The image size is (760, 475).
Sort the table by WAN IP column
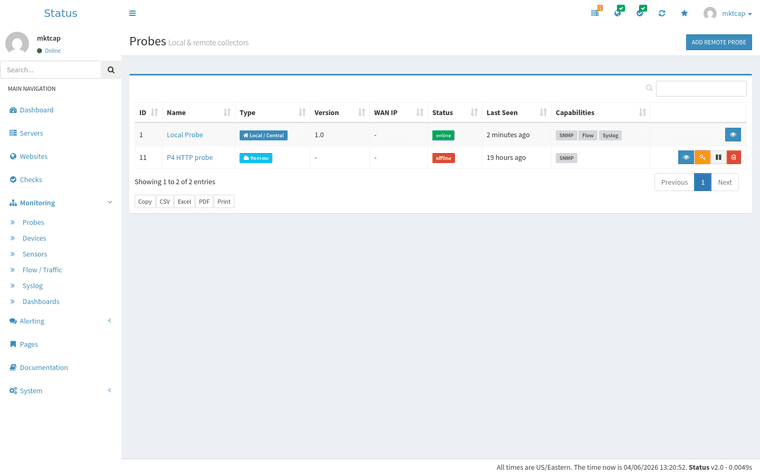coord(399,112)
